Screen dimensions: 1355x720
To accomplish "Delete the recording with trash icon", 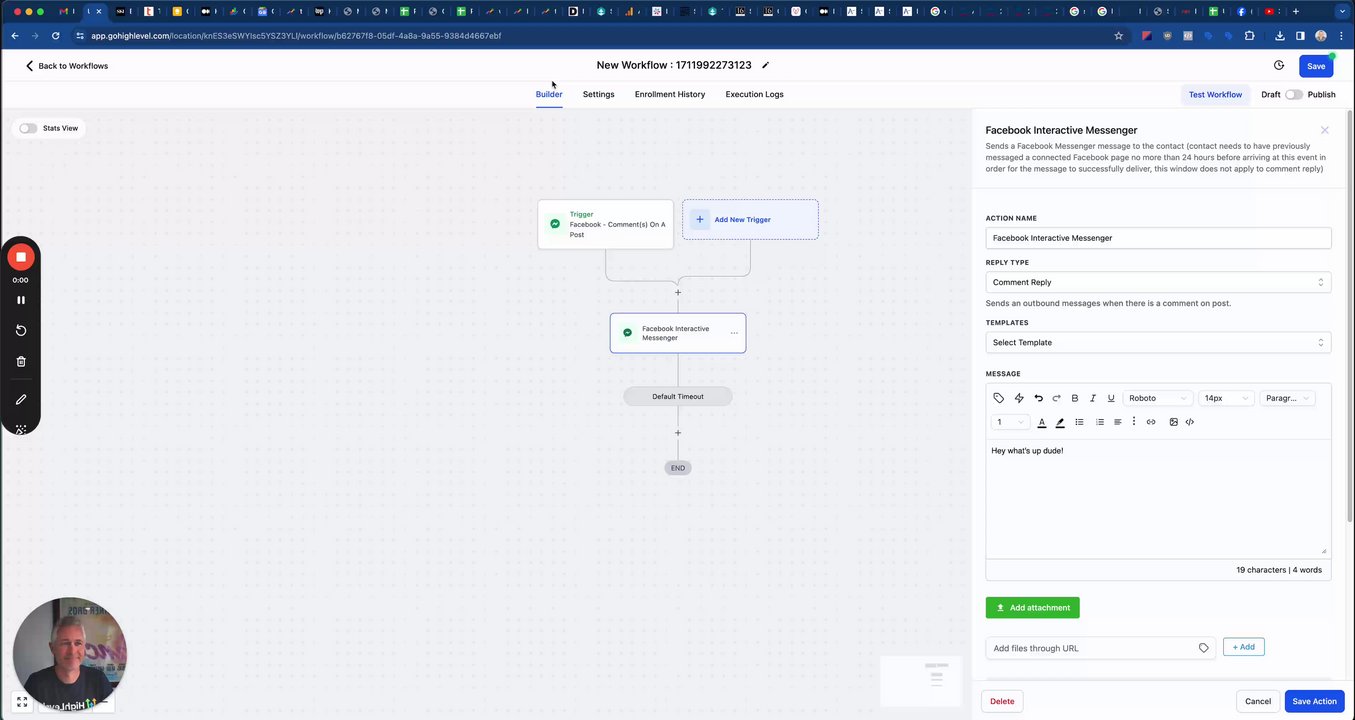I will [21, 361].
